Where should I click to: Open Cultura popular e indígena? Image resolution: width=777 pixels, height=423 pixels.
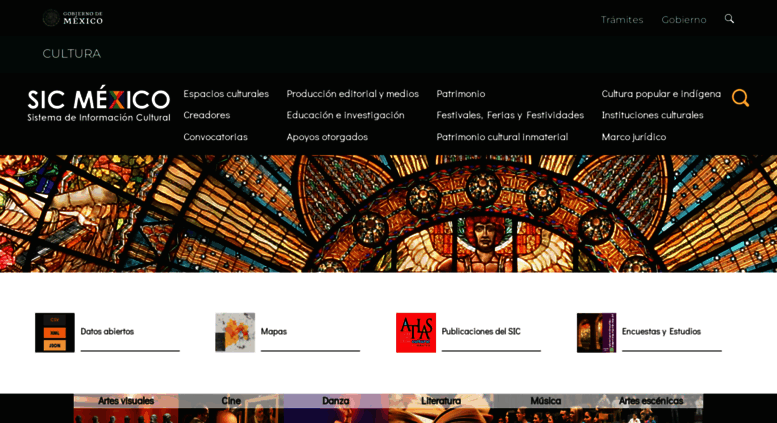(x=661, y=94)
